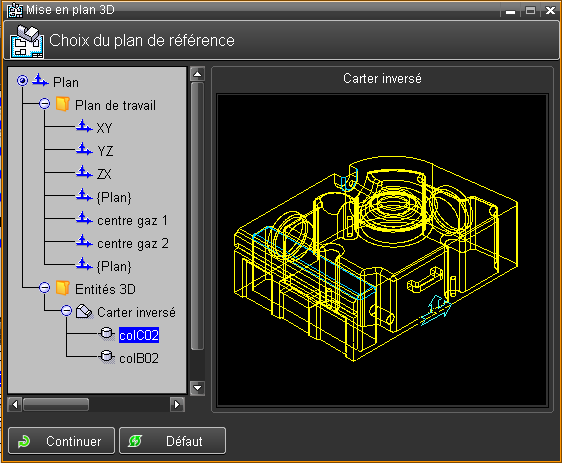Click the XY plane icon
The height and width of the screenshot is (463, 562).
point(84,127)
